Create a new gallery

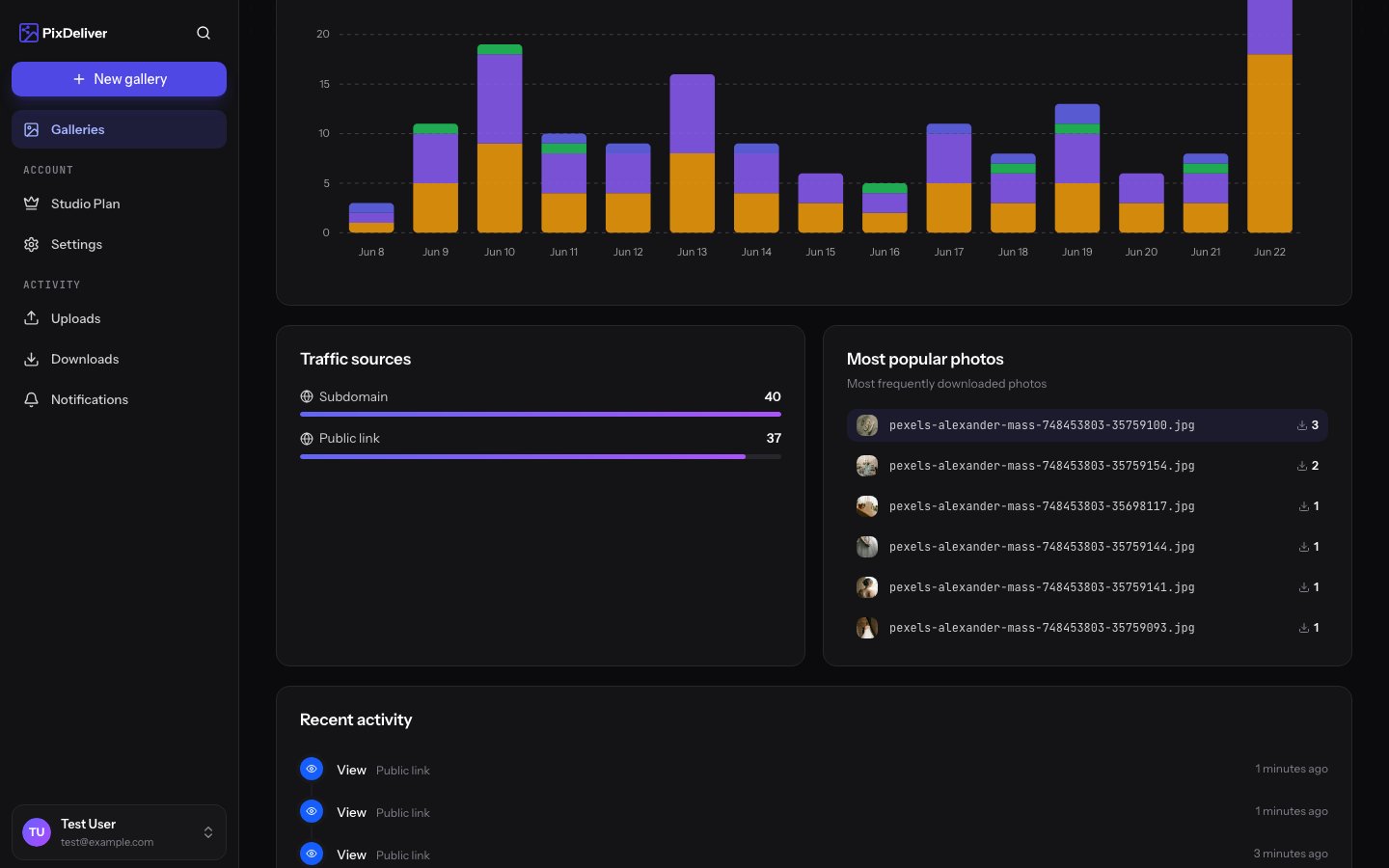pyautogui.click(x=119, y=79)
